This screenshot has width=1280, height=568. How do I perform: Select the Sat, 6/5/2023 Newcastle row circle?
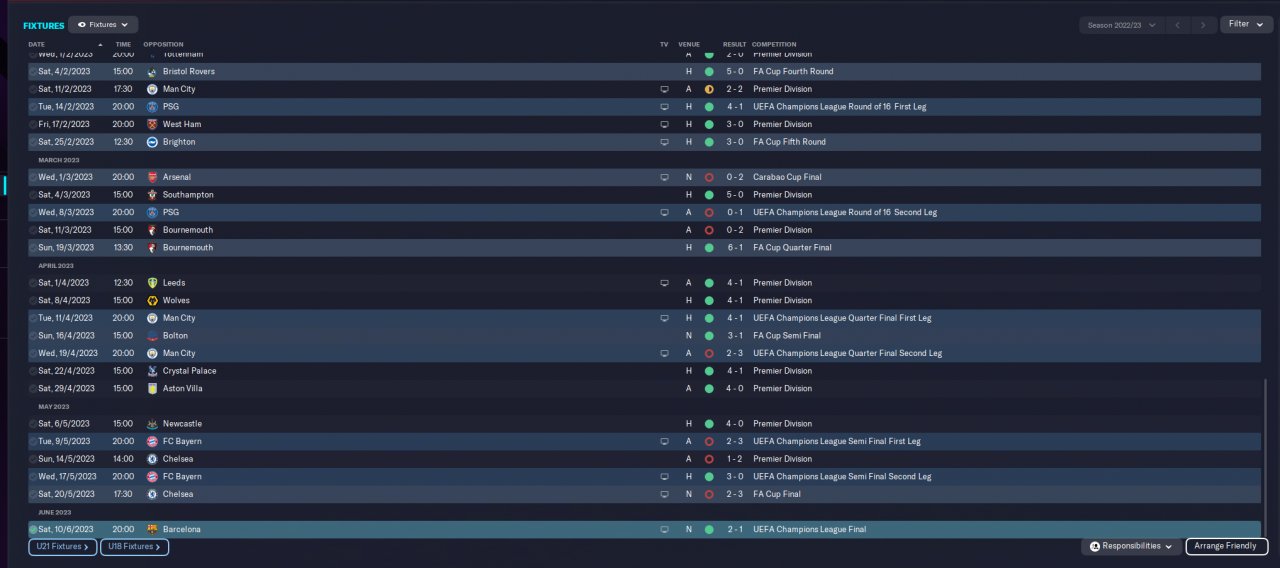(33, 424)
